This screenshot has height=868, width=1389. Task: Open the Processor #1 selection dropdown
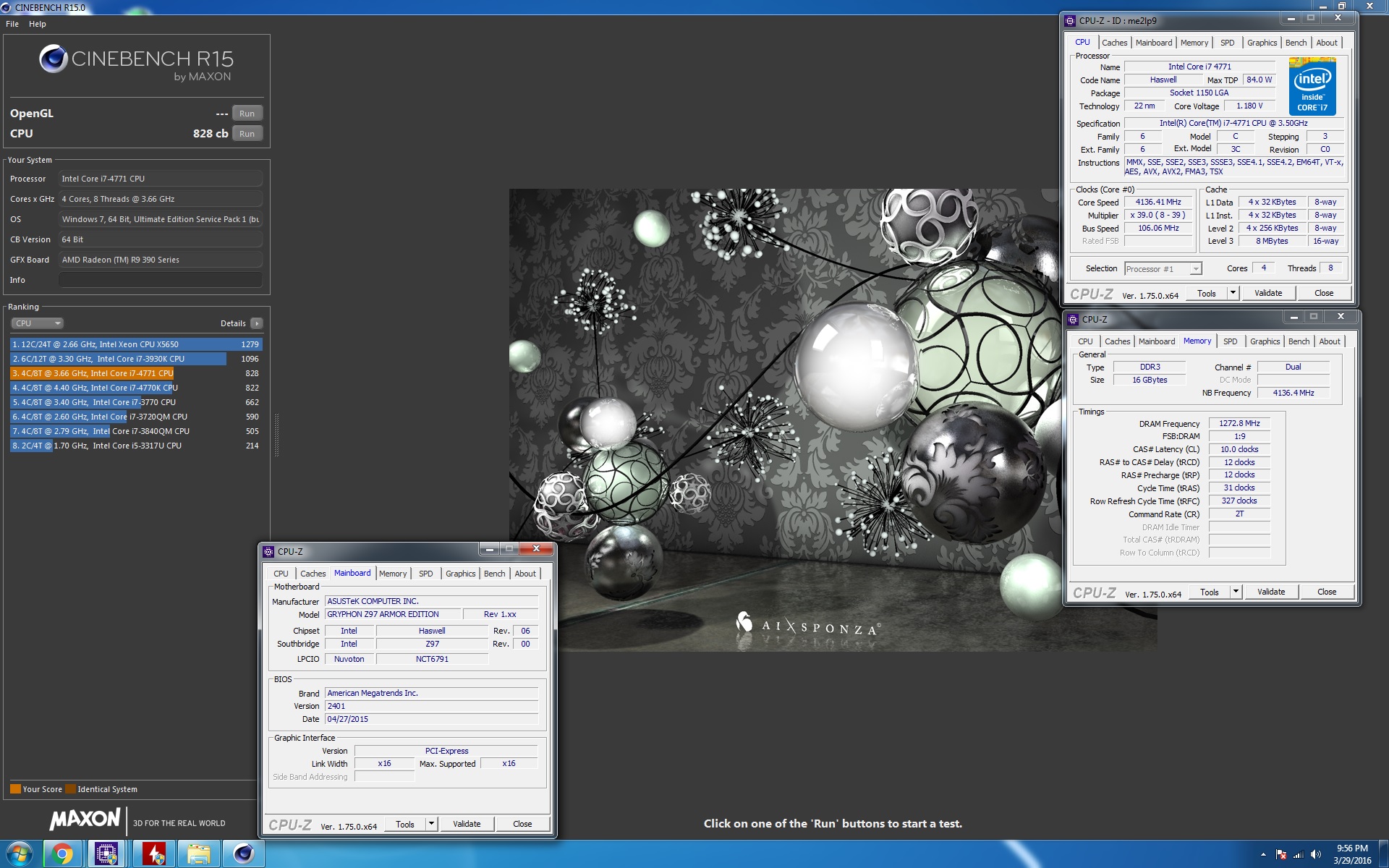1163,269
